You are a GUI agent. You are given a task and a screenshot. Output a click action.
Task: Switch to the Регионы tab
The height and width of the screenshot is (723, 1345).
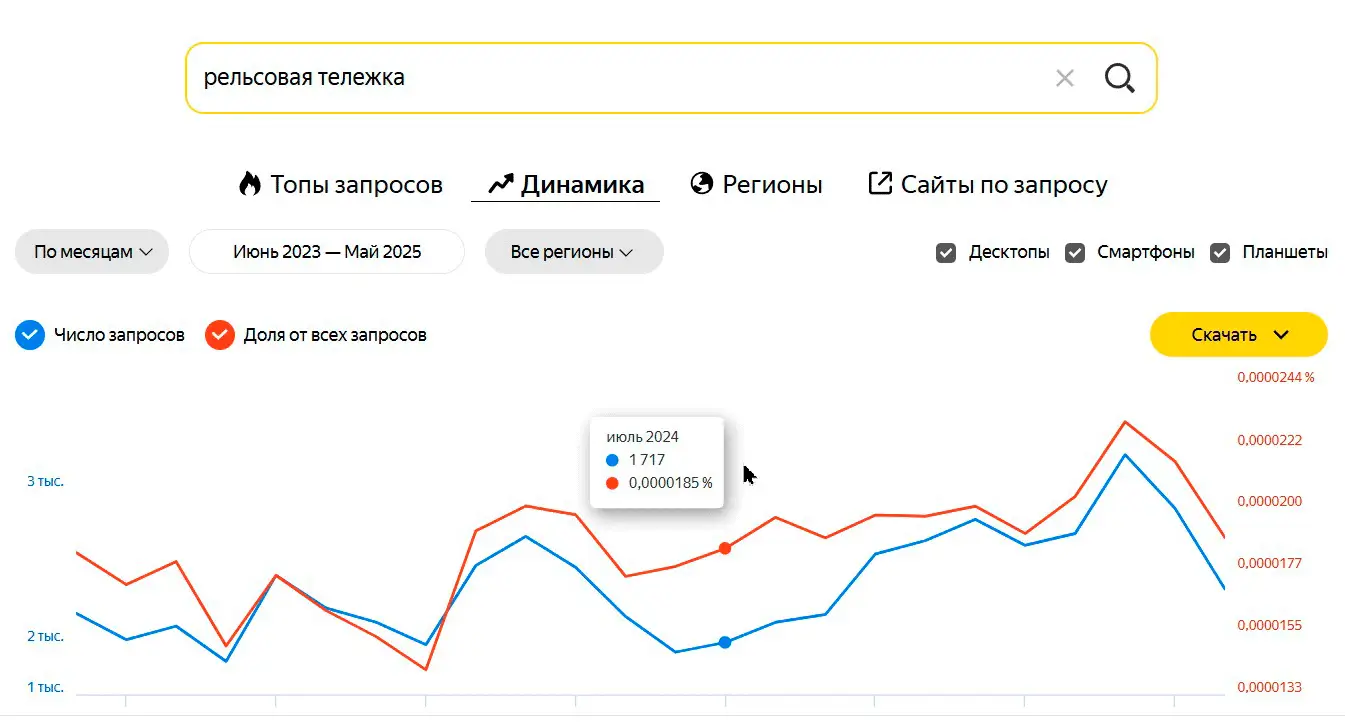pyautogui.click(x=772, y=185)
